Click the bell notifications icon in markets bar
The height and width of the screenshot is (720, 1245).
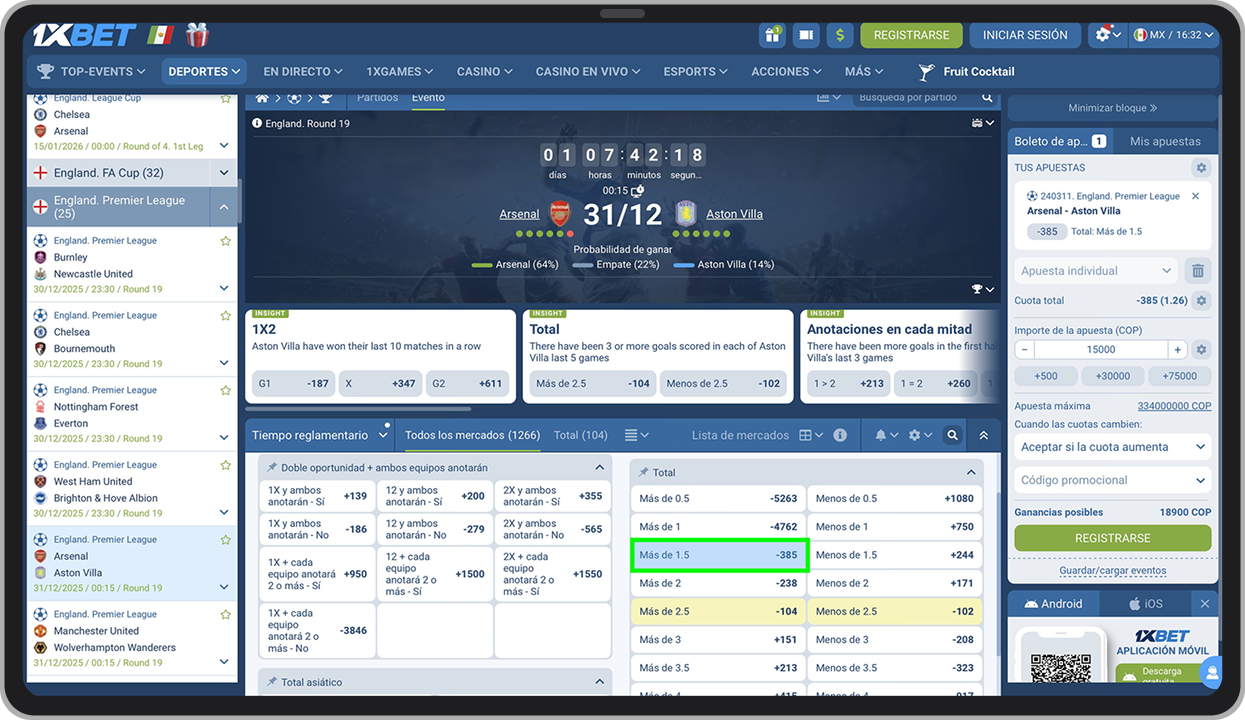tap(881, 436)
